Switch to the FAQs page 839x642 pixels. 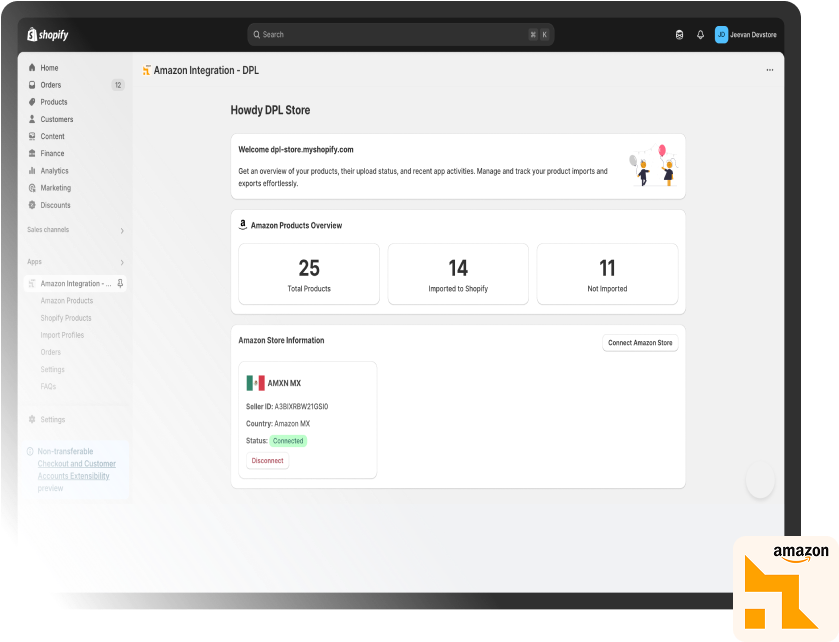coord(48,386)
